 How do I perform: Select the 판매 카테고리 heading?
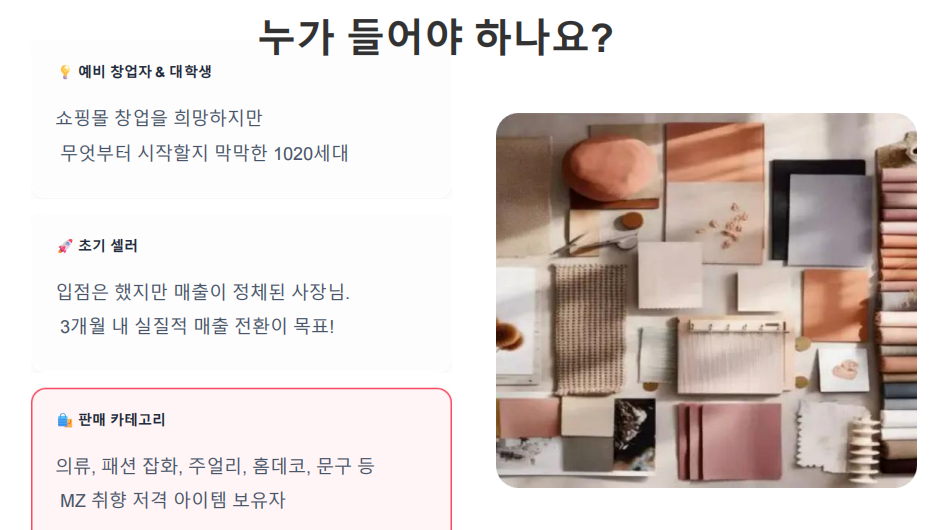[121, 420]
